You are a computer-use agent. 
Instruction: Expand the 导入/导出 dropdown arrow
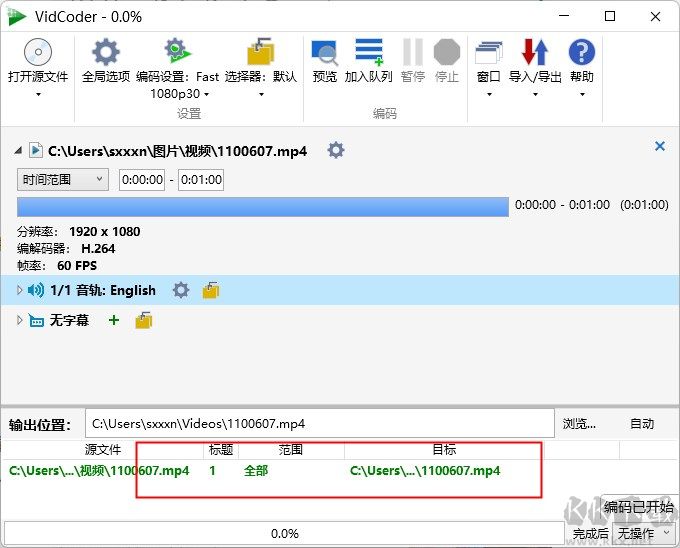[535, 94]
